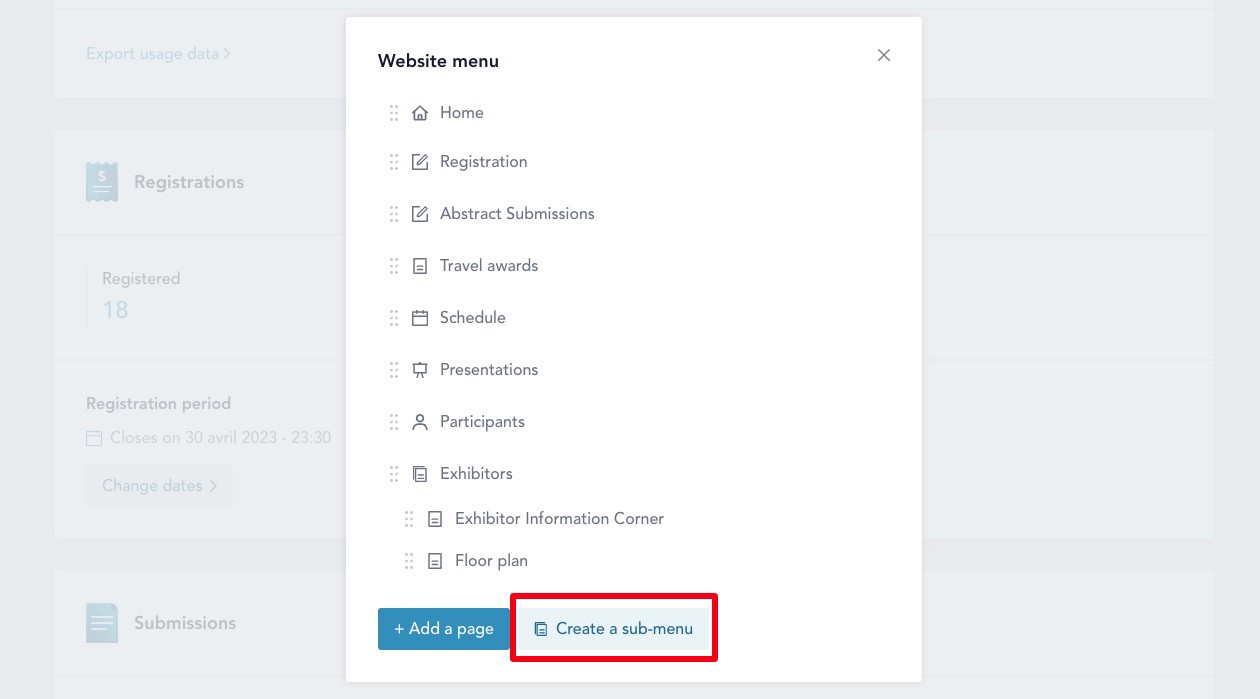Select the Floor plan sub-item
1260x699 pixels.
[491, 561]
